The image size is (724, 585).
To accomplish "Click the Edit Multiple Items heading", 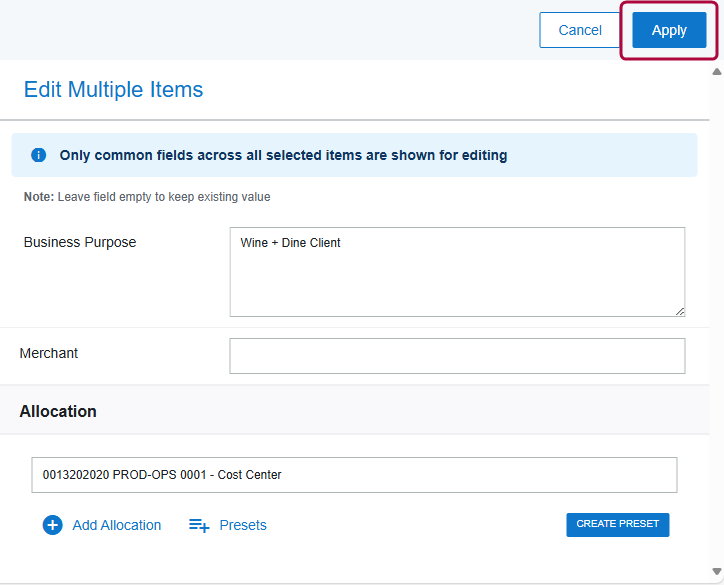I will tap(113, 90).
